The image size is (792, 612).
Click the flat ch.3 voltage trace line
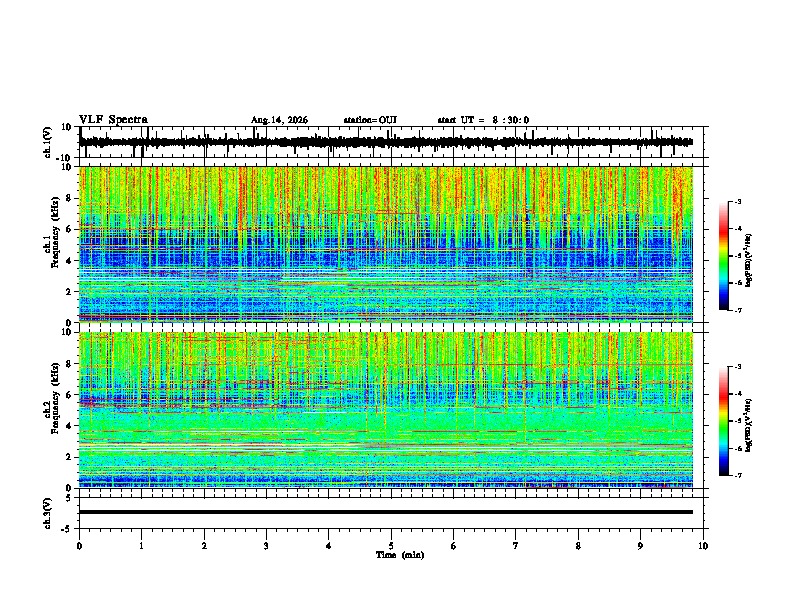(386, 512)
